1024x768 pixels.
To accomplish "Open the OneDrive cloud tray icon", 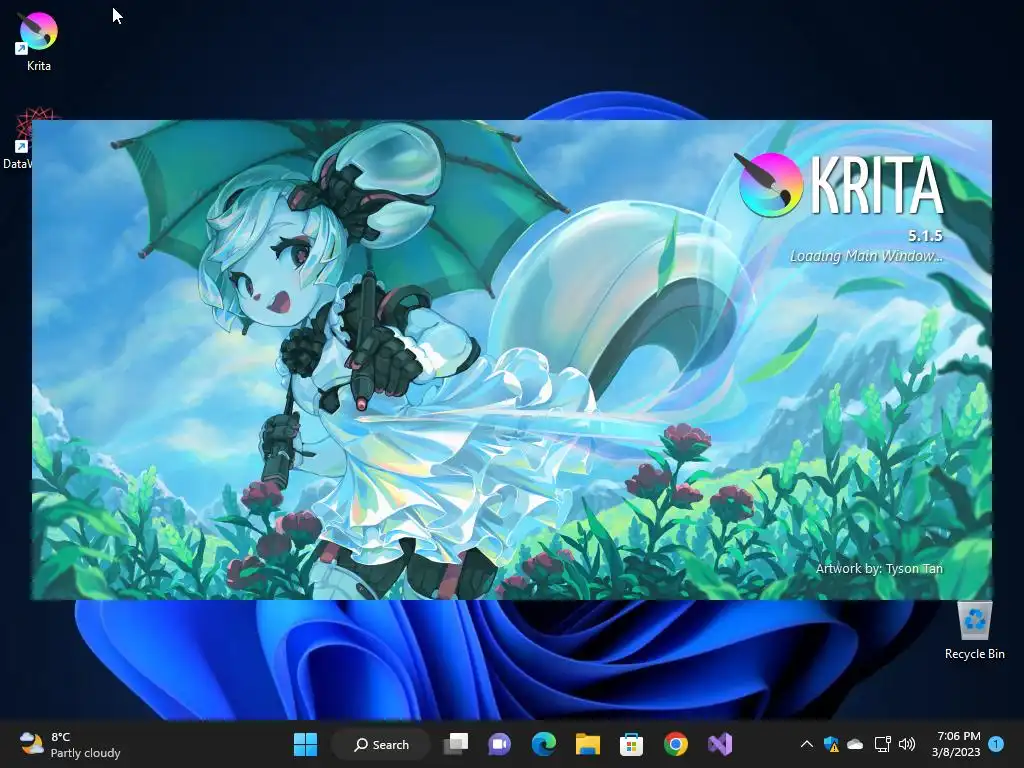I will pos(855,744).
